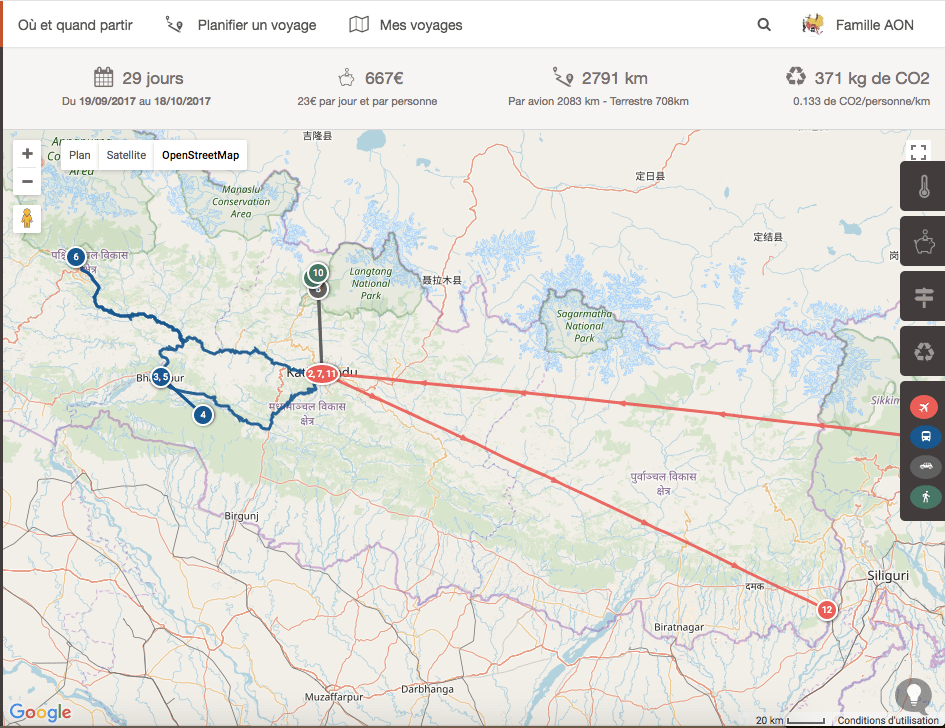Switch map to Satellite view

(x=126, y=155)
